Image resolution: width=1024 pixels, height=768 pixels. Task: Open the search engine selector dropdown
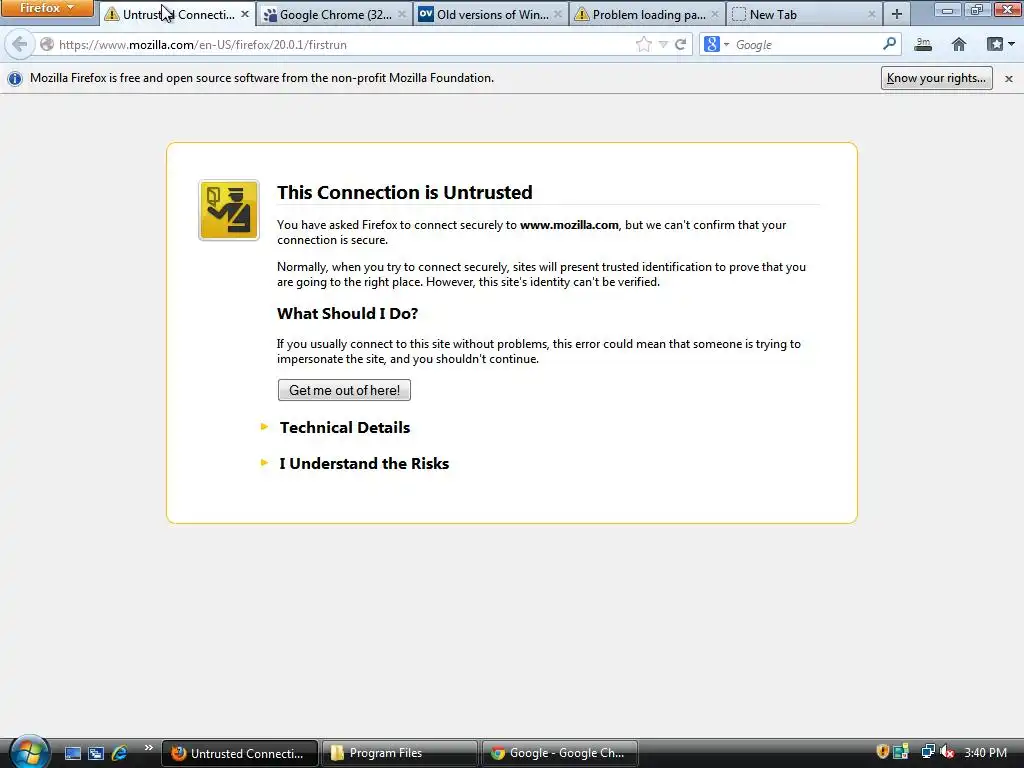tap(716, 44)
